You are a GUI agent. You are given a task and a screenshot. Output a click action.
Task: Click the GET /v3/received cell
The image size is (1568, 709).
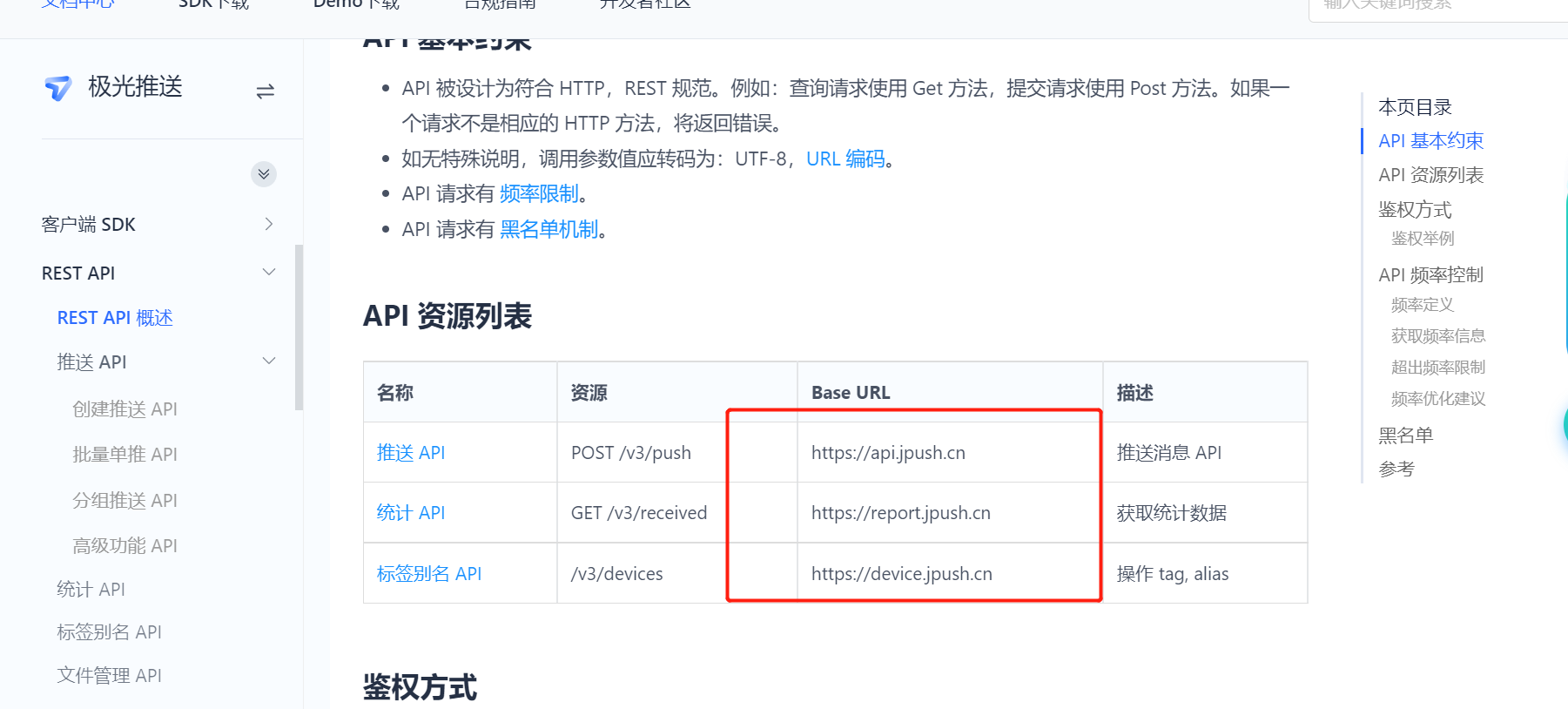(x=677, y=512)
